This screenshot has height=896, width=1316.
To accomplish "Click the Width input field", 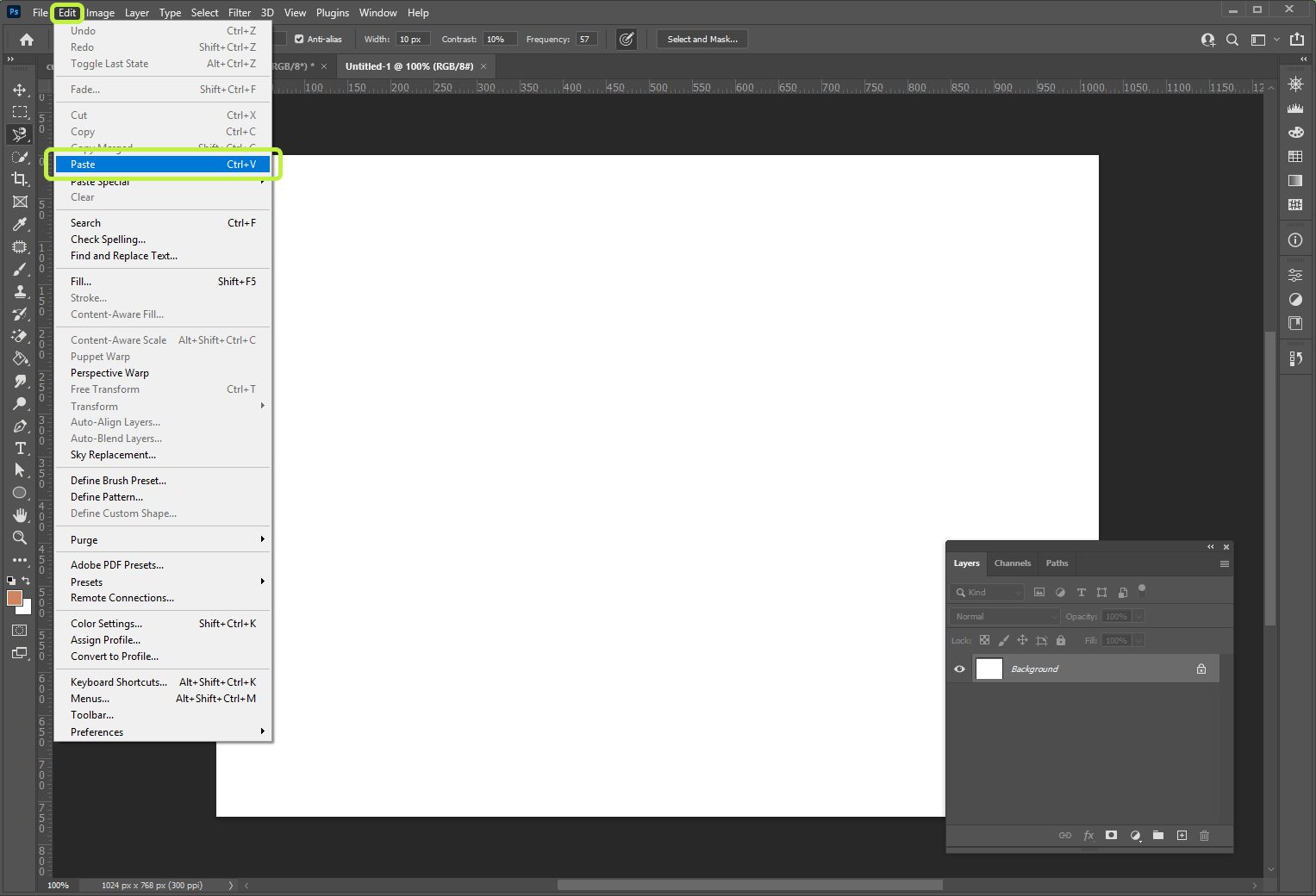I will (415, 40).
